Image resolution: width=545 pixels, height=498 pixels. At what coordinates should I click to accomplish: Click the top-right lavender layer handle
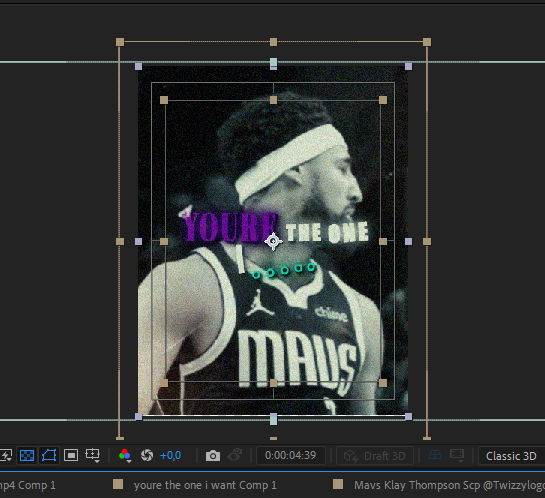coord(408,66)
